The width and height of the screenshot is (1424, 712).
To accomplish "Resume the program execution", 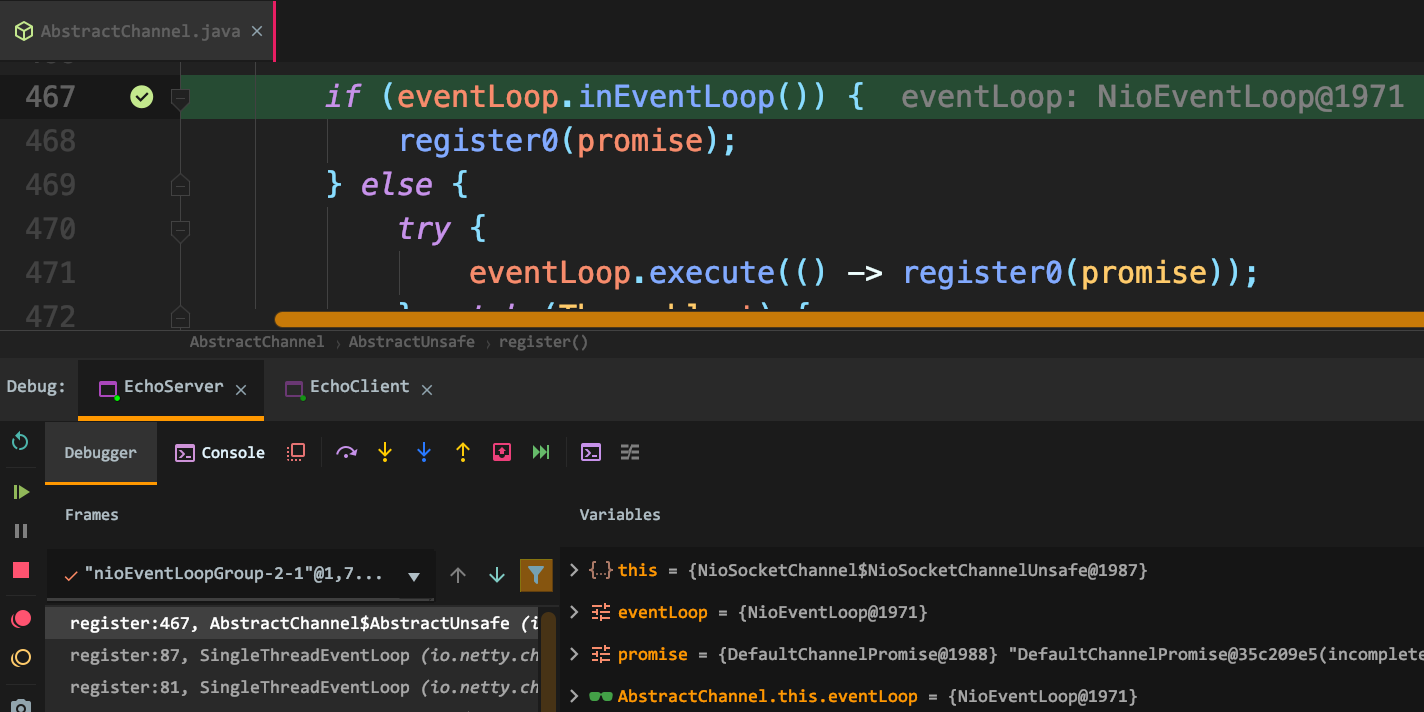I will coord(20,492).
